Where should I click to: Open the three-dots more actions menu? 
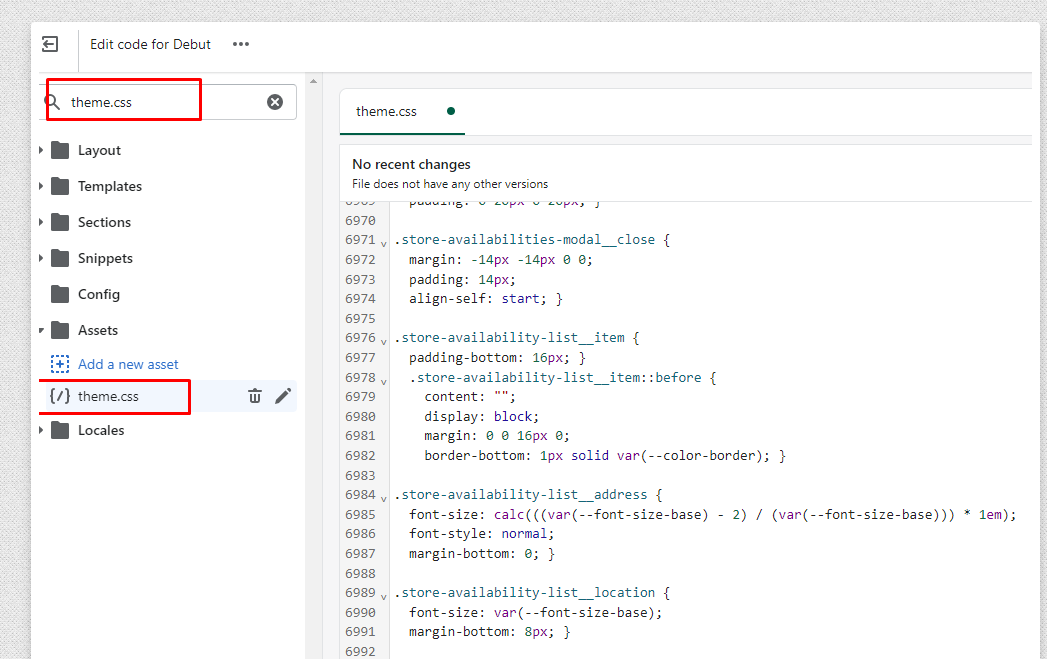240,44
